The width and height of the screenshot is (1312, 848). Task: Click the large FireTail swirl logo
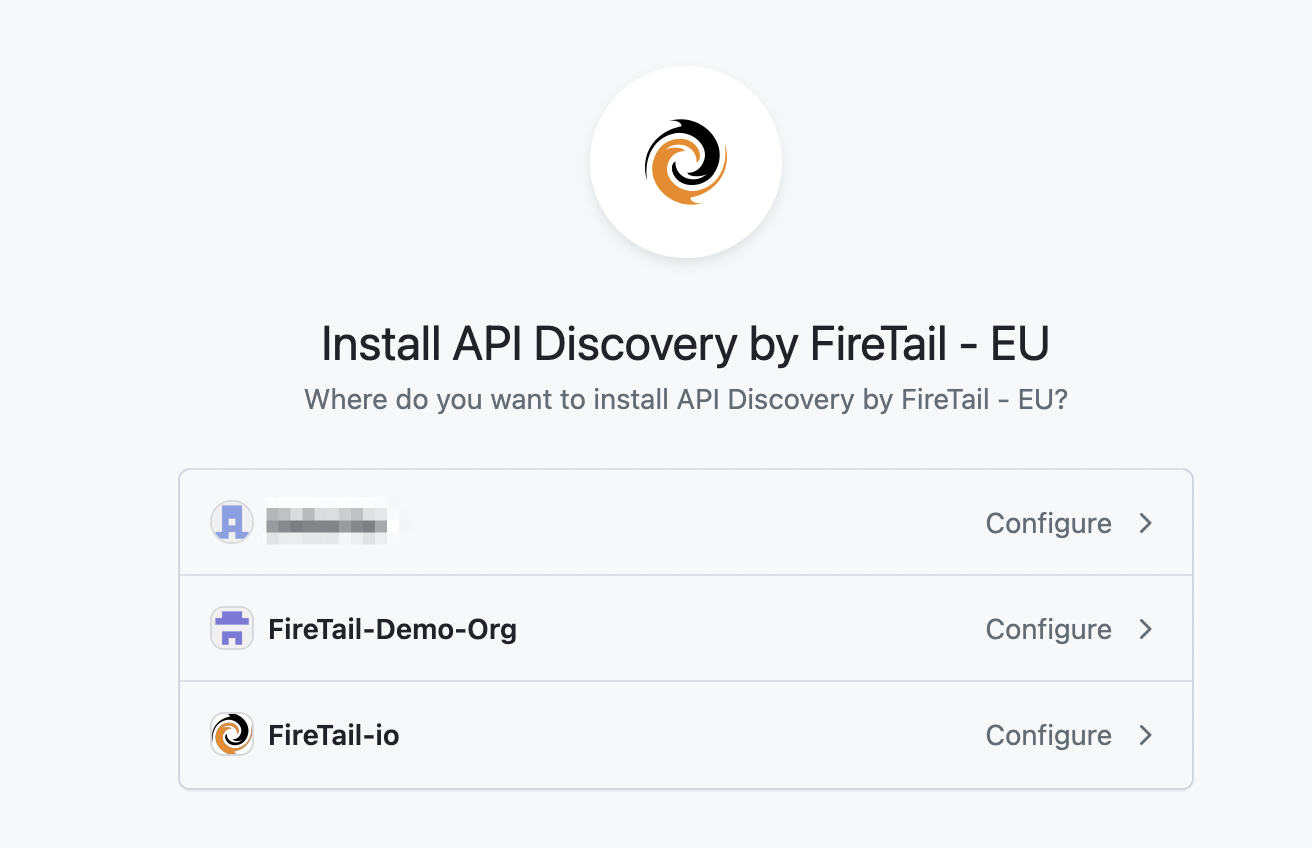click(x=686, y=162)
